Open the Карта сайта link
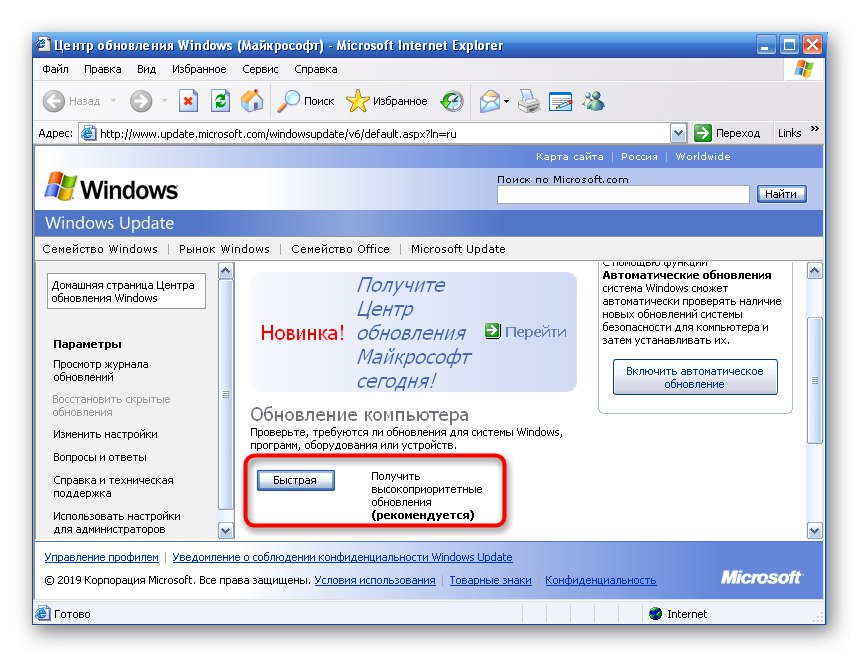860x657 pixels. (x=569, y=156)
